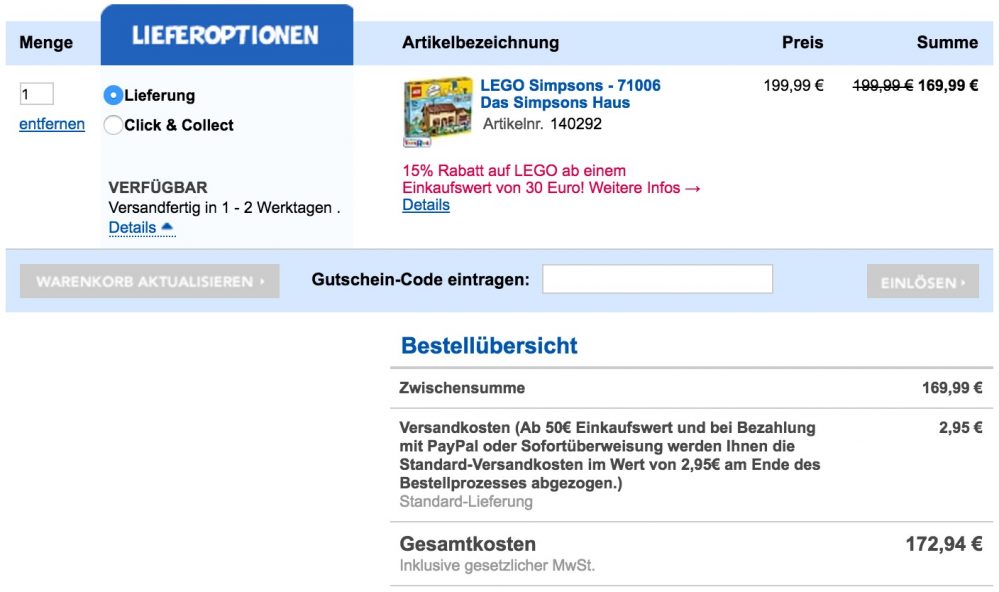999x592 pixels.
Task: Redeem the voucher with the EINLÖSEN button
Action: [x=922, y=282]
